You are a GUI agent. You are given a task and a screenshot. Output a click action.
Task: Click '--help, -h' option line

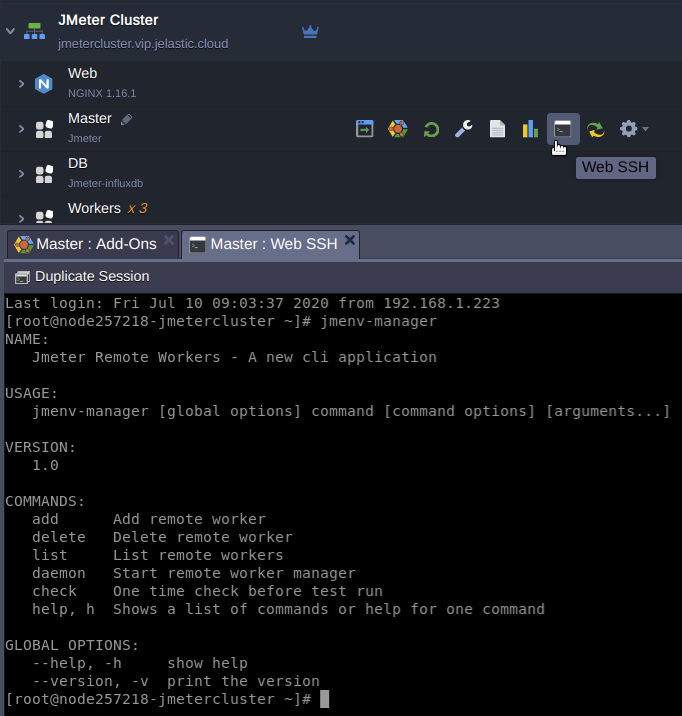tap(140, 663)
